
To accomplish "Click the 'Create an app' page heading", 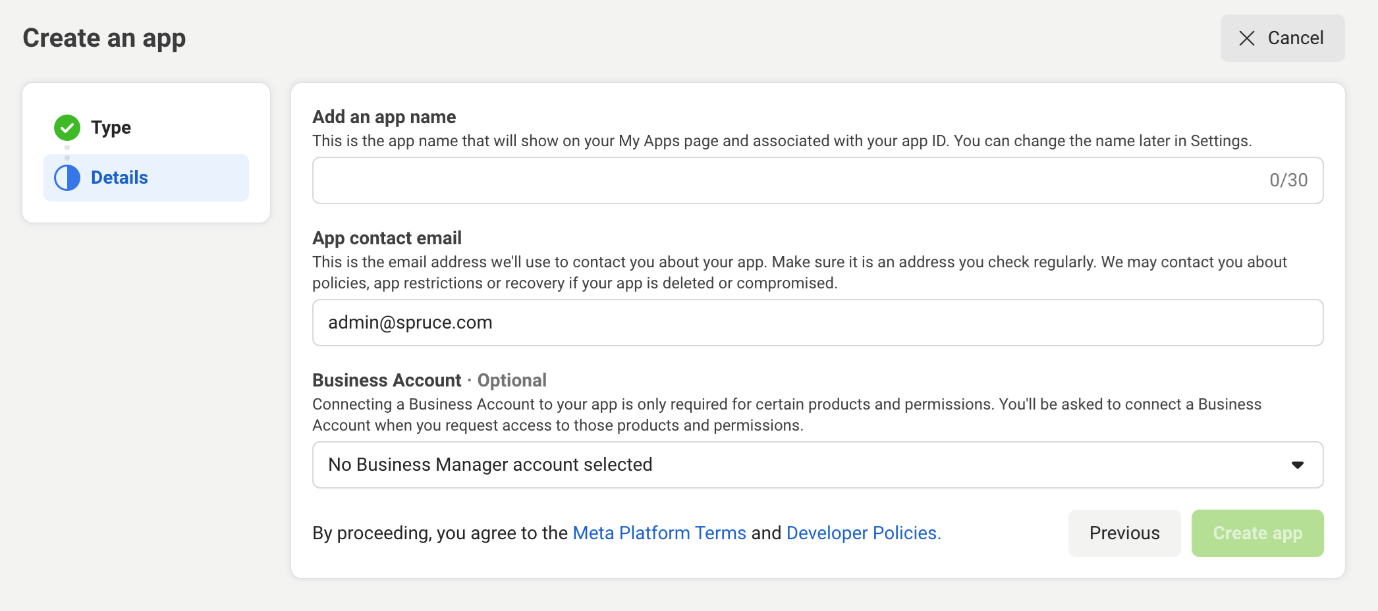I will click(104, 38).
